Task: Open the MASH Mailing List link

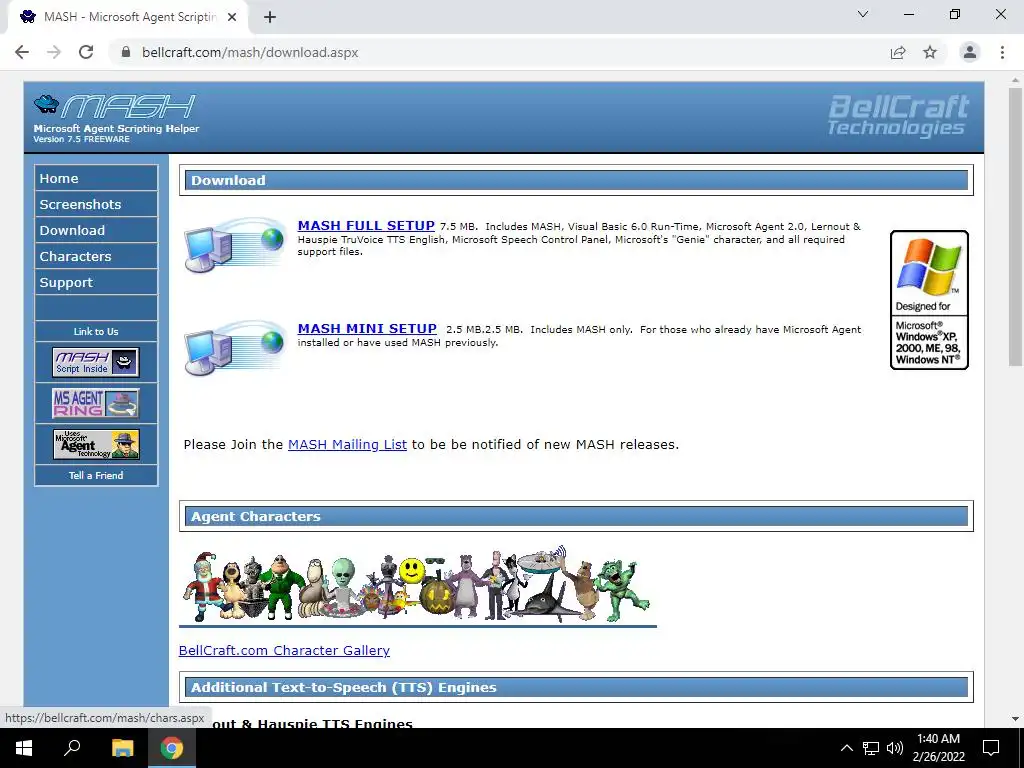Action: point(347,444)
